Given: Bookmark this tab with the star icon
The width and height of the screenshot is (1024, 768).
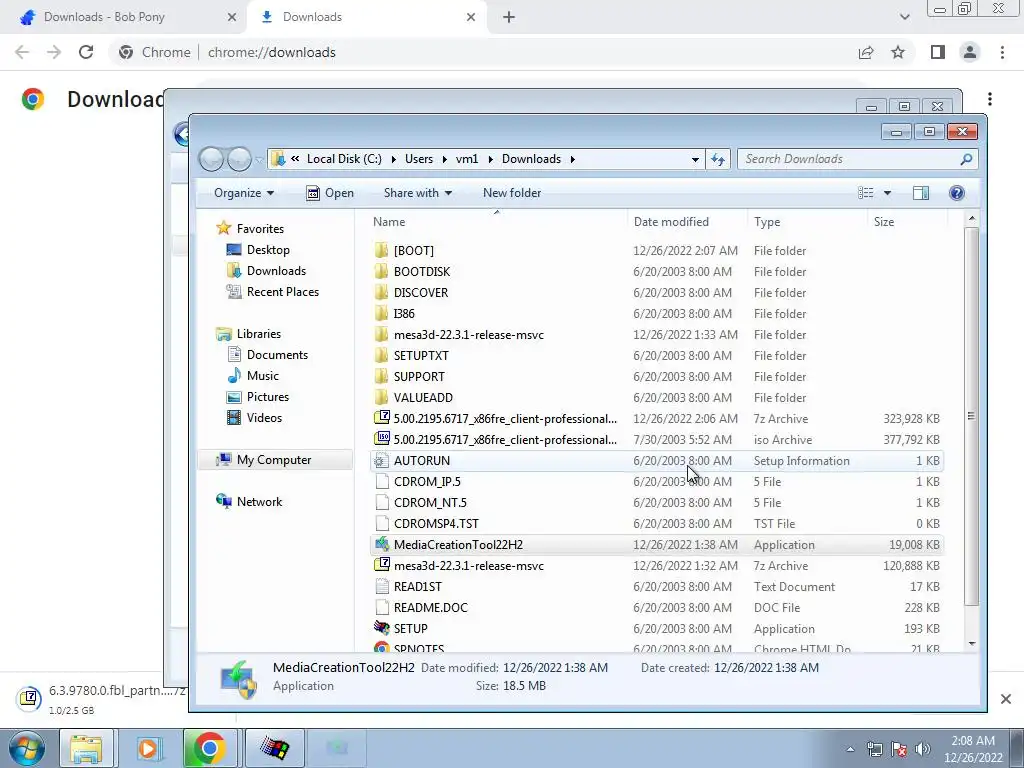Looking at the screenshot, I should pyautogui.click(x=898, y=52).
